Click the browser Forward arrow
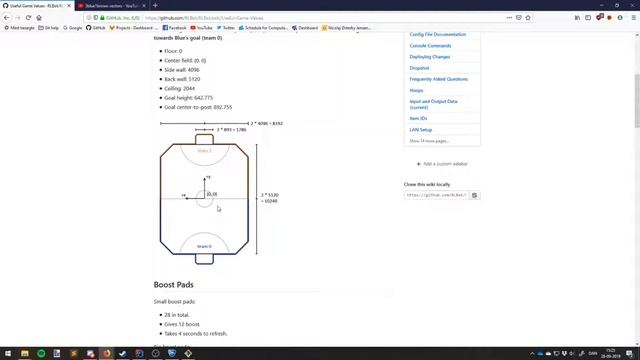Screen dimensions: 640x360 [18, 18]
